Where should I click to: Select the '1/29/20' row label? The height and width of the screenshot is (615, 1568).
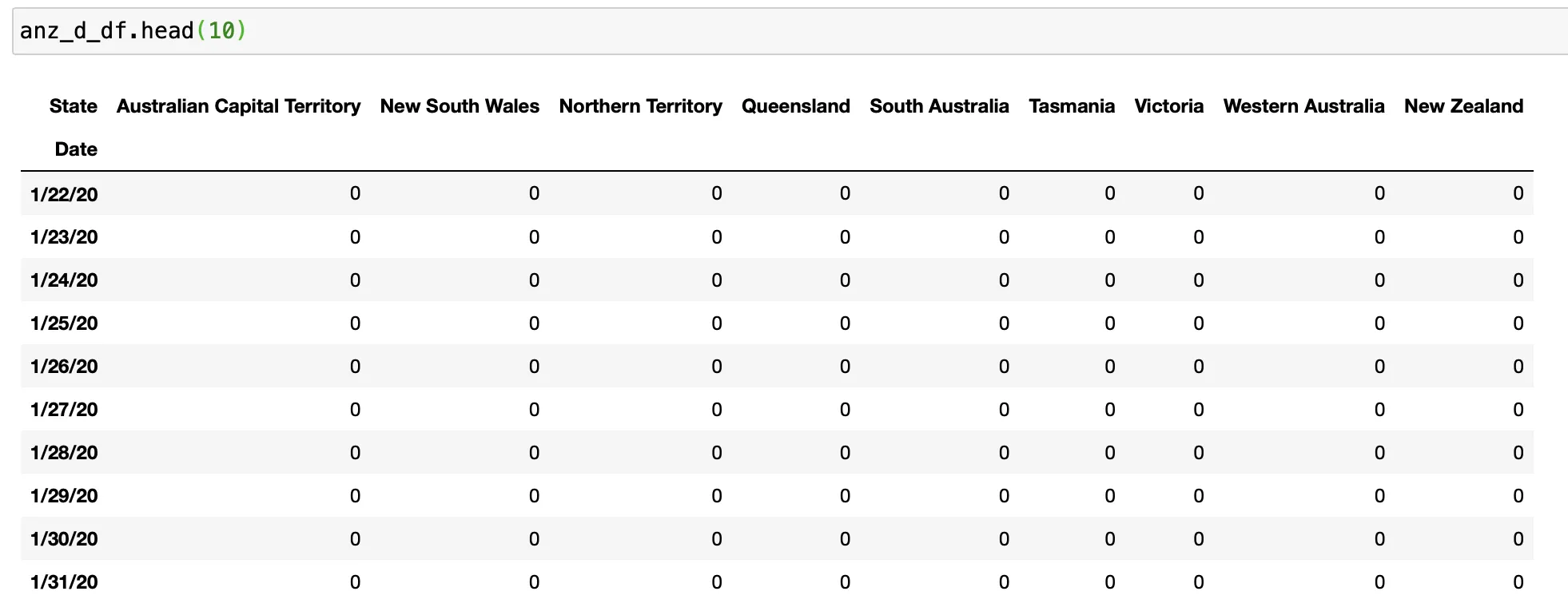[64, 496]
